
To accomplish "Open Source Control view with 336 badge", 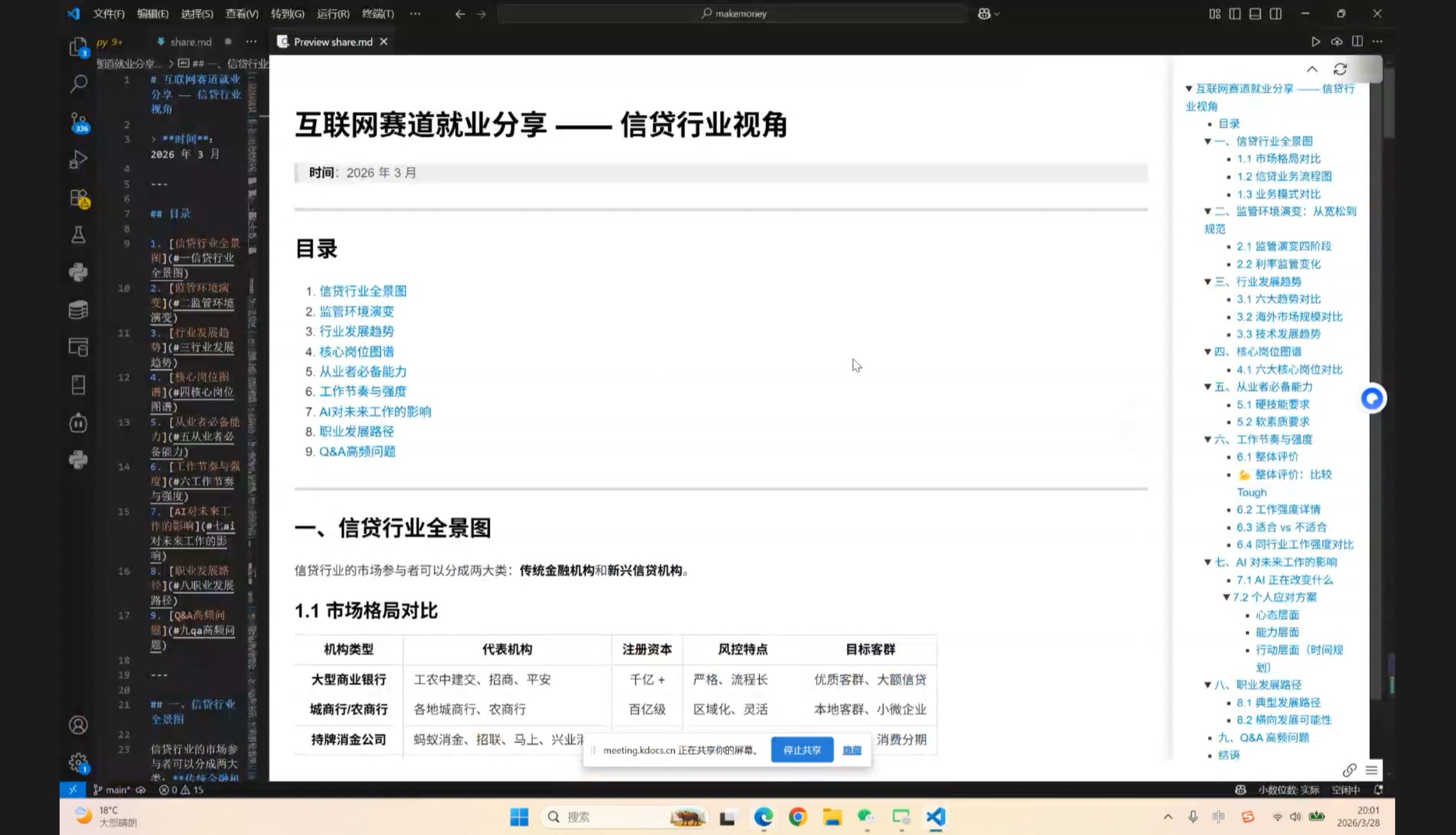I will pyautogui.click(x=78, y=122).
